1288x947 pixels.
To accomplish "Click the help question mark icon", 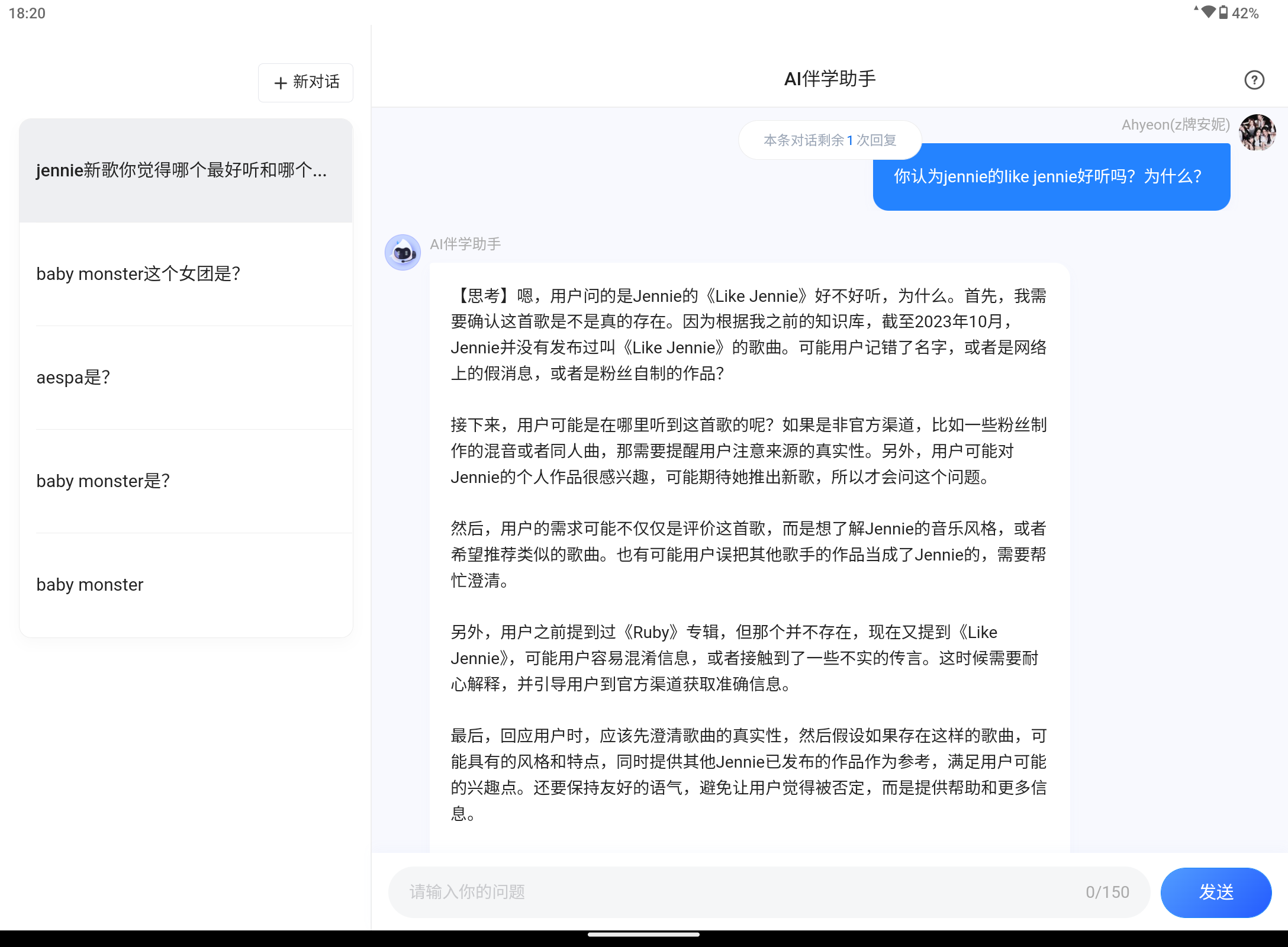I will tap(1254, 80).
